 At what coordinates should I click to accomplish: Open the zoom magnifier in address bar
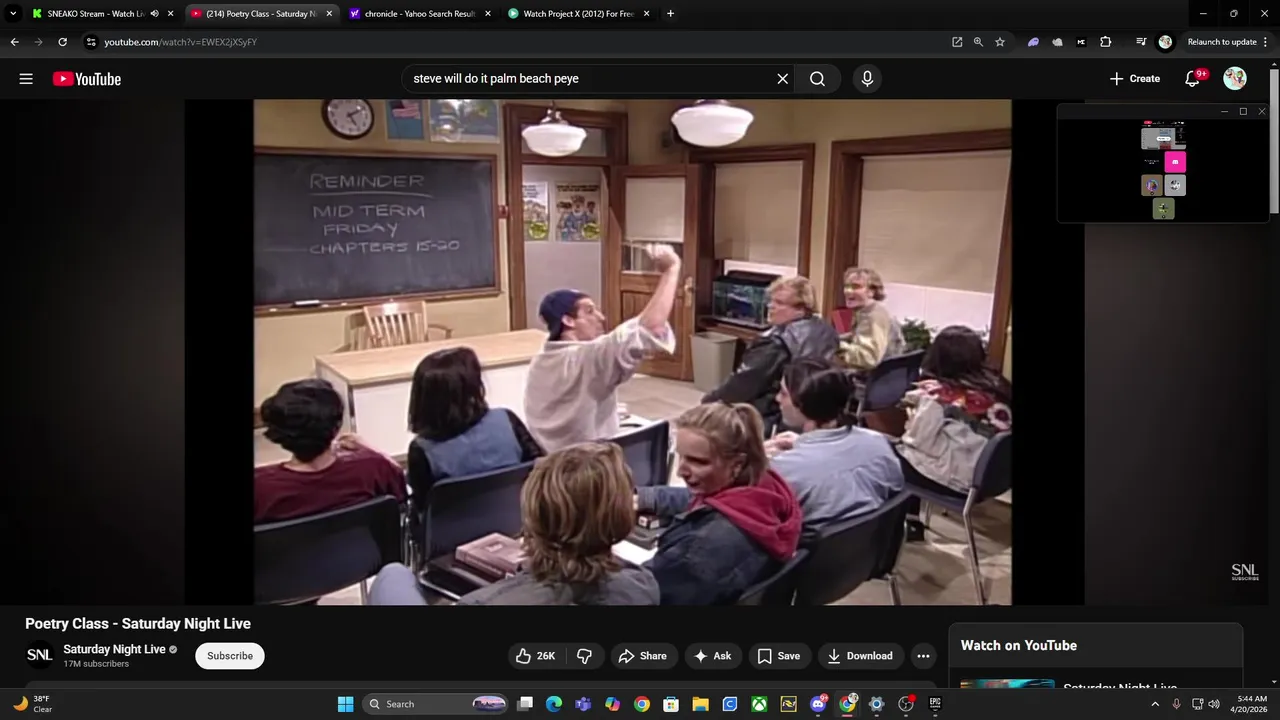[x=978, y=42]
